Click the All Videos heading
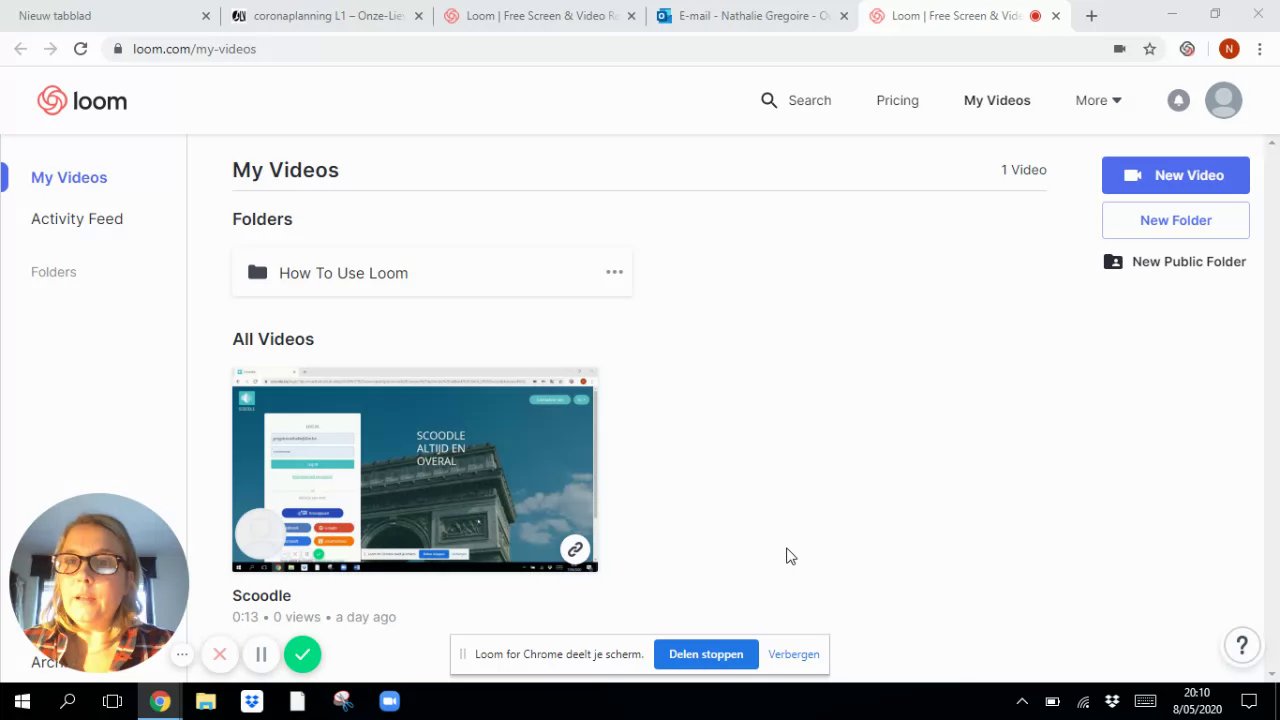The height and width of the screenshot is (720, 1280). pos(273,339)
